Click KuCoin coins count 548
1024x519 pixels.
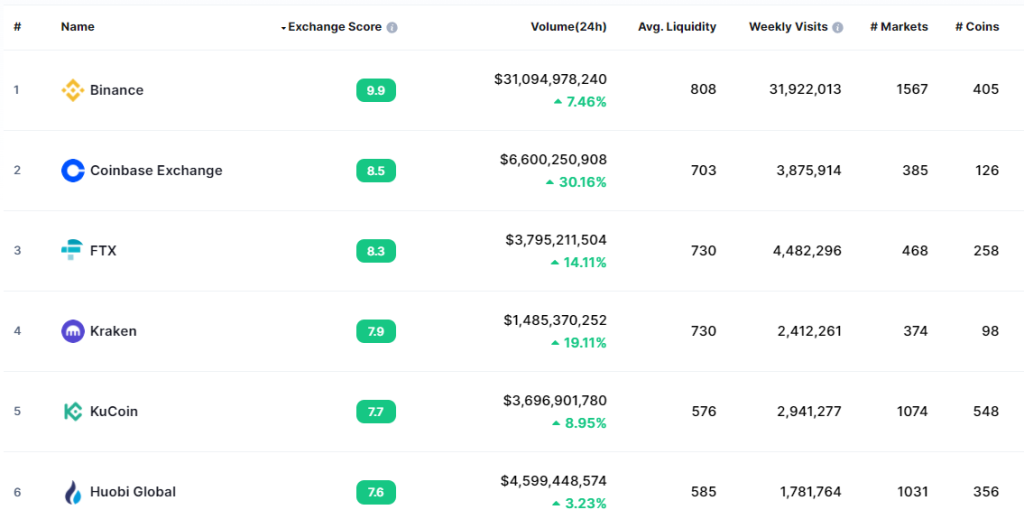[x=986, y=411]
